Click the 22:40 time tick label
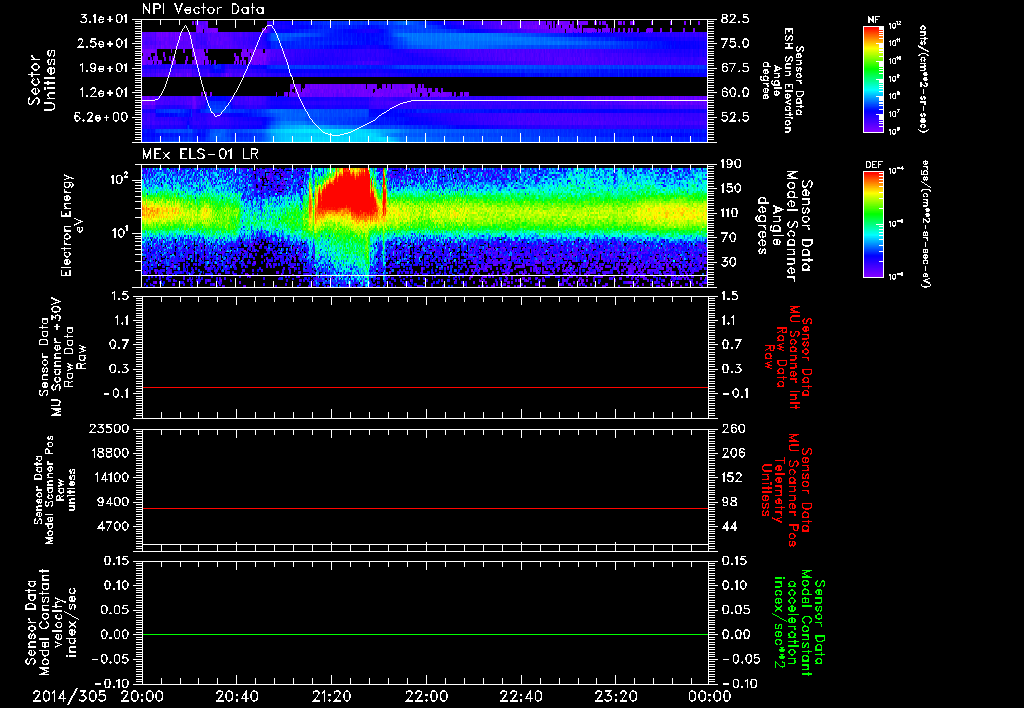1024x708 pixels. point(521,696)
